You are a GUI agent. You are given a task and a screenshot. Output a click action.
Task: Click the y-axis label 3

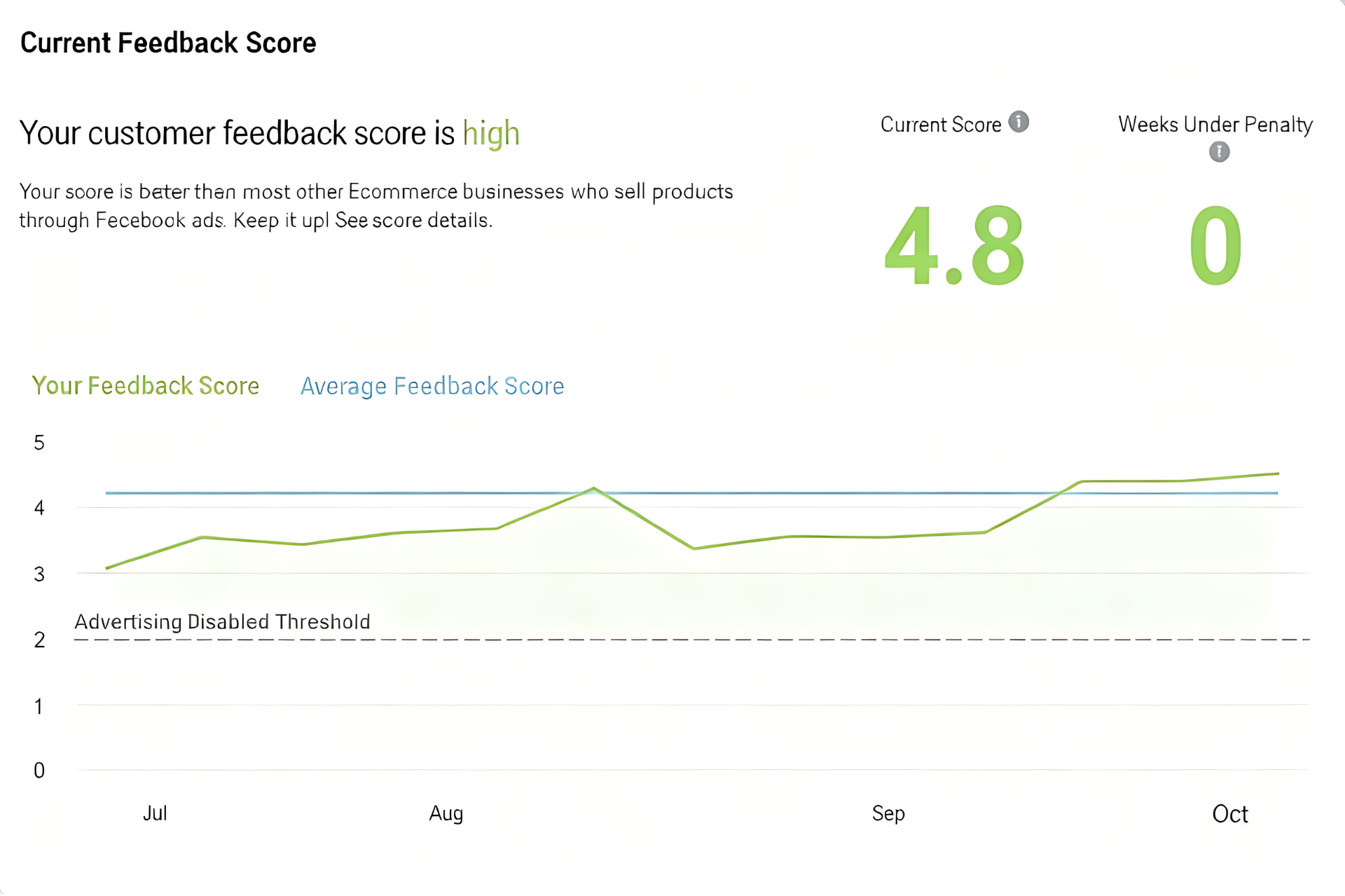39,574
